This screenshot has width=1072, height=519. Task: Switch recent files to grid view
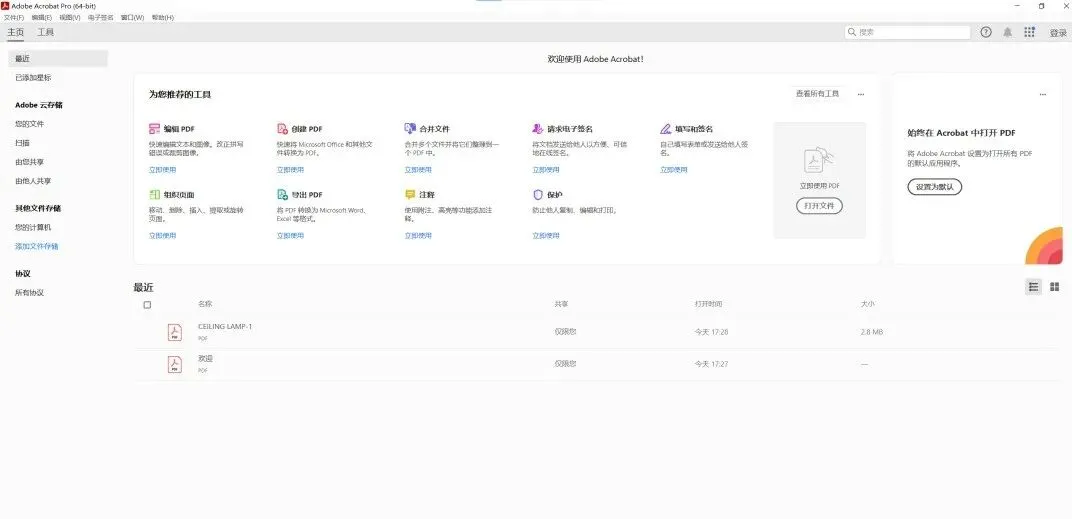point(1055,287)
